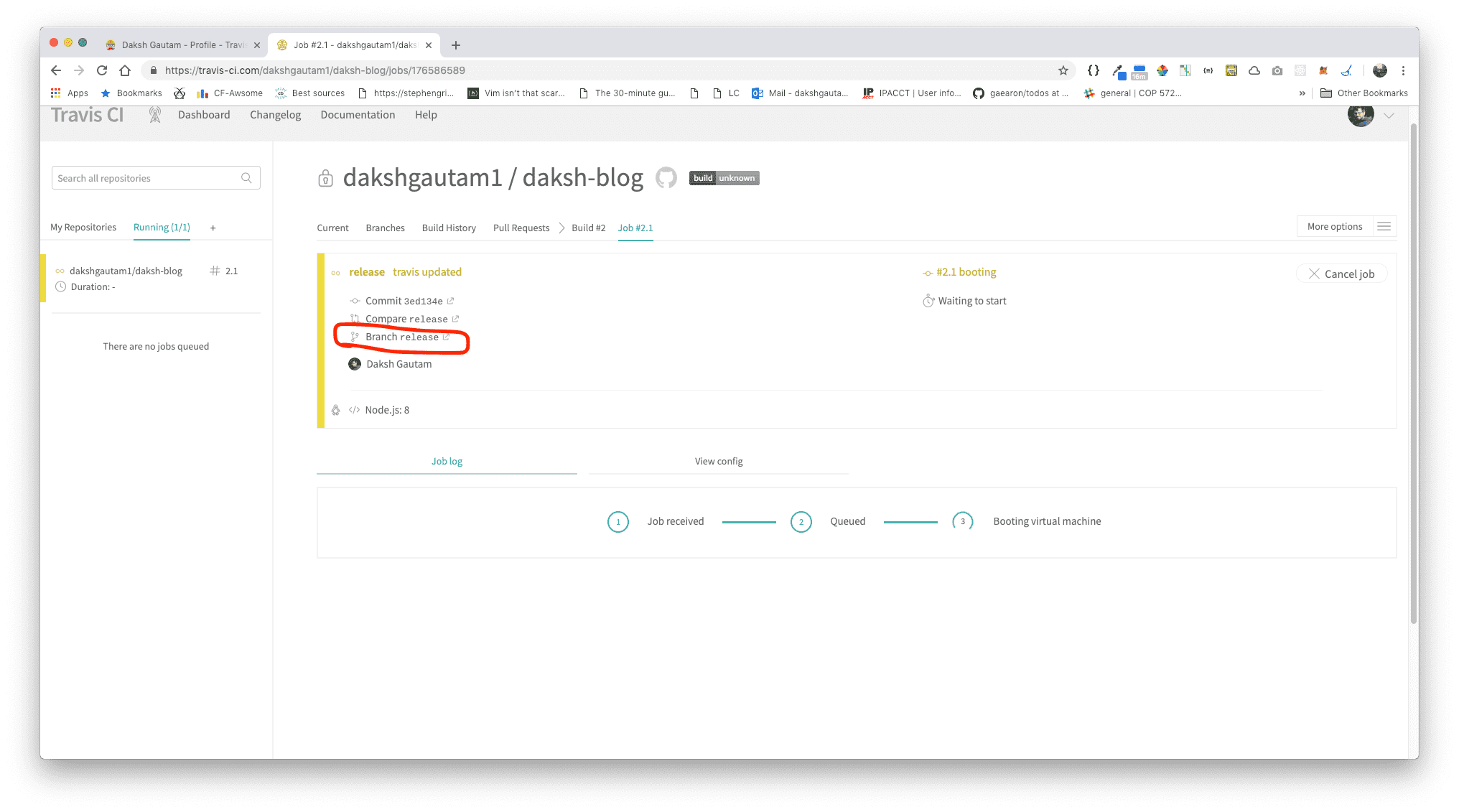Close the Daksh Gautam Profile tab
The width and height of the screenshot is (1459, 812).
[x=257, y=45]
